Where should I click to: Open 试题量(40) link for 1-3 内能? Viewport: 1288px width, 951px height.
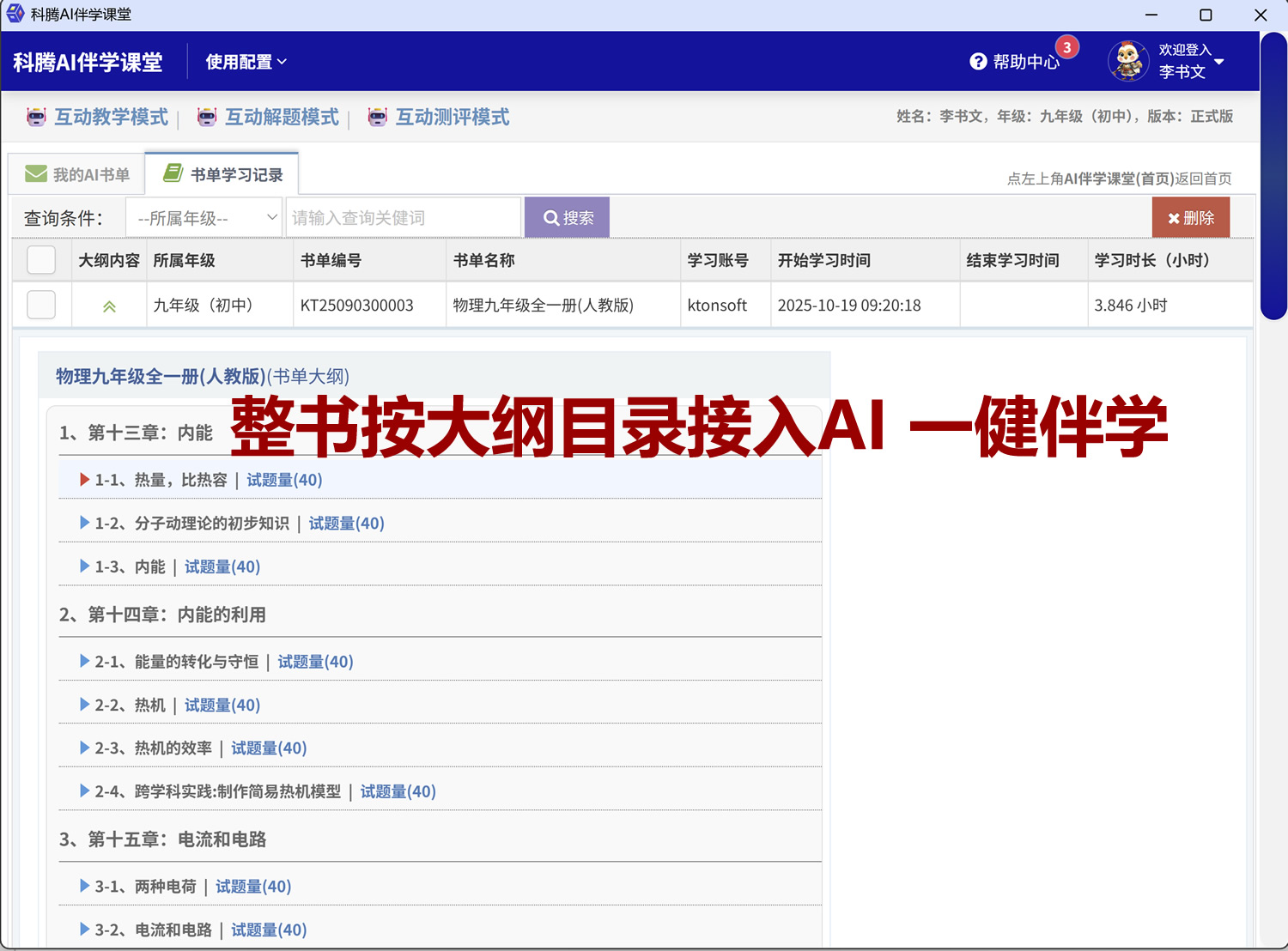coord(221,566)
